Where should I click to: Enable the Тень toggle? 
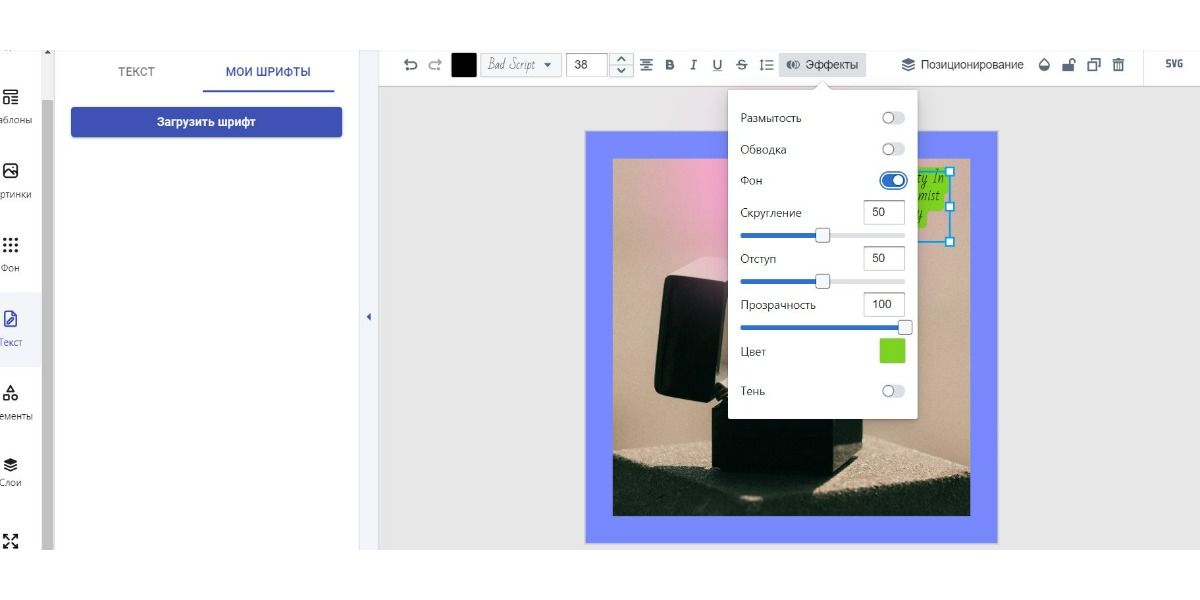893,391
